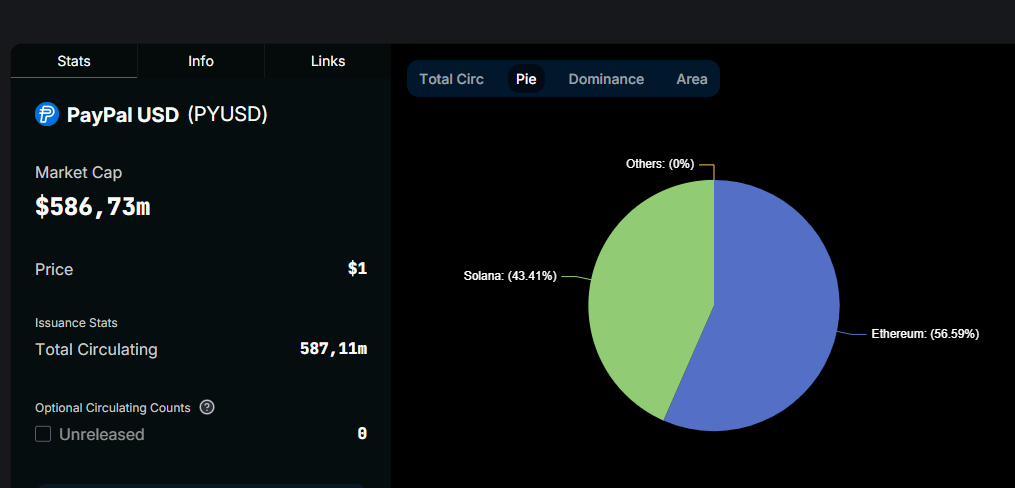Click the $1 price value
The height and width of the screenshot is (488, 1015).
[357, 269]
